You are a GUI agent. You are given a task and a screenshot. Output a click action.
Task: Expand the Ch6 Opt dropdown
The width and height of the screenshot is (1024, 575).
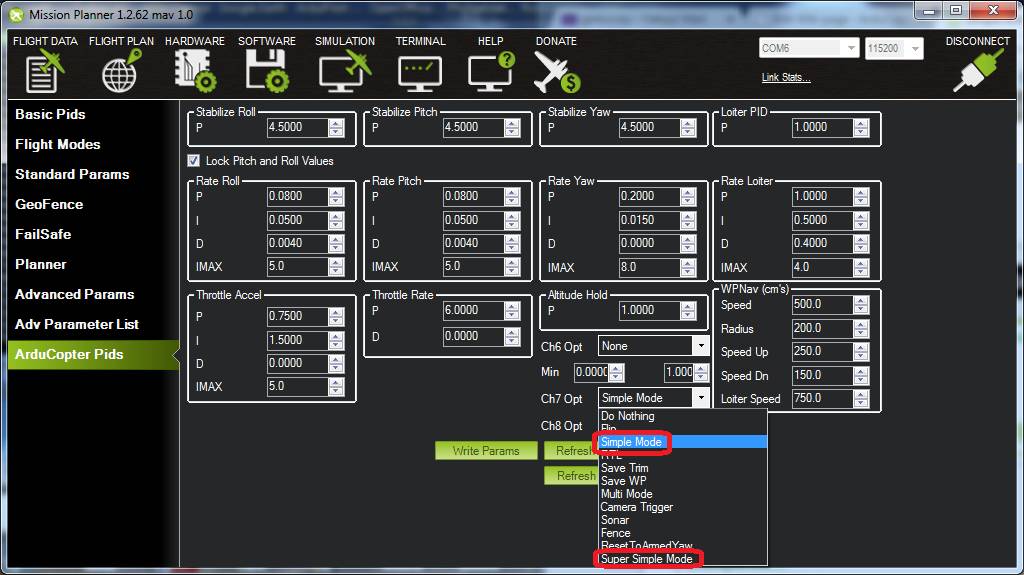(700, 346)
